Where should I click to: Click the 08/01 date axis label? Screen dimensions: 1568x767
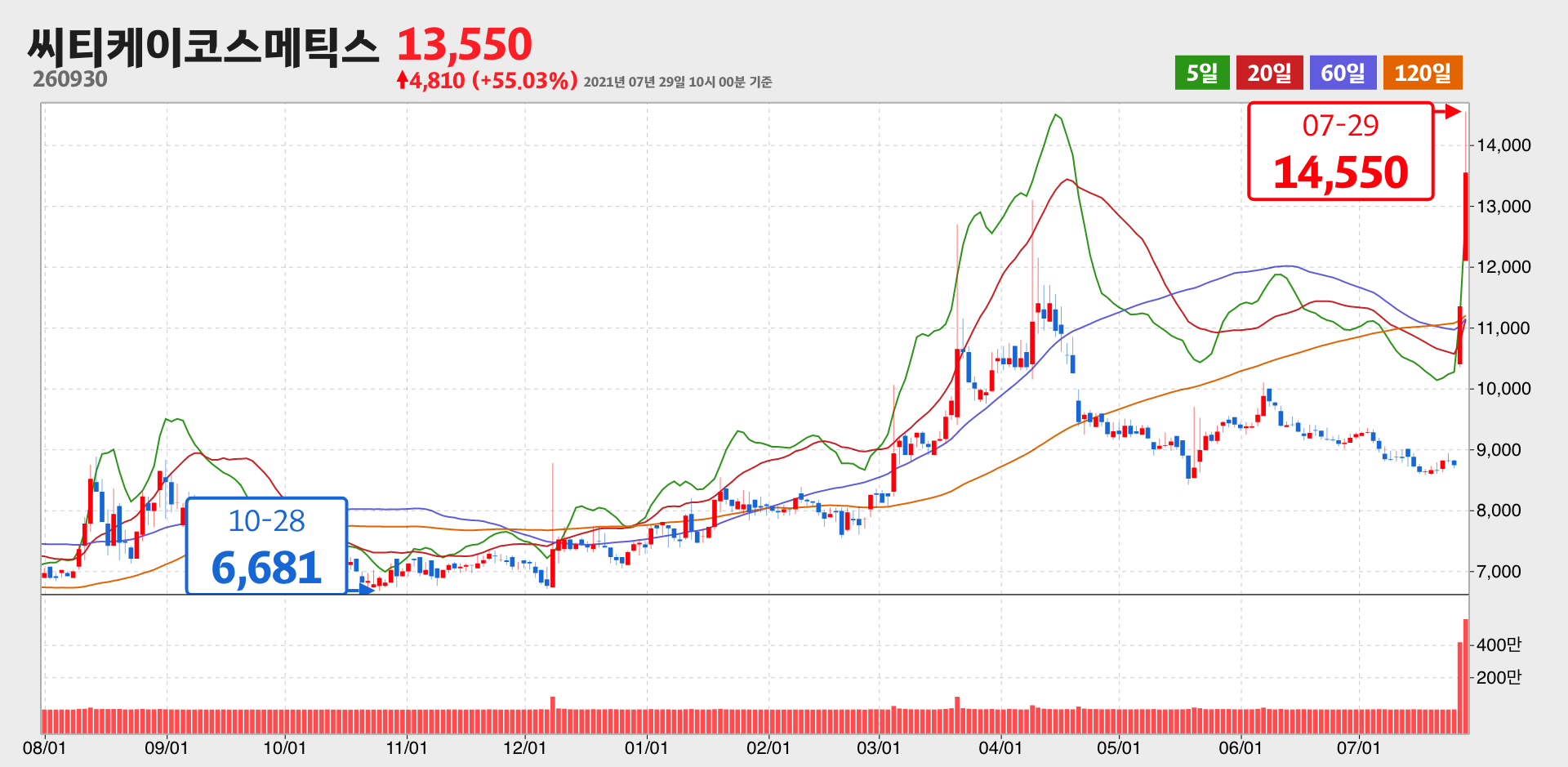pos(45,748)
